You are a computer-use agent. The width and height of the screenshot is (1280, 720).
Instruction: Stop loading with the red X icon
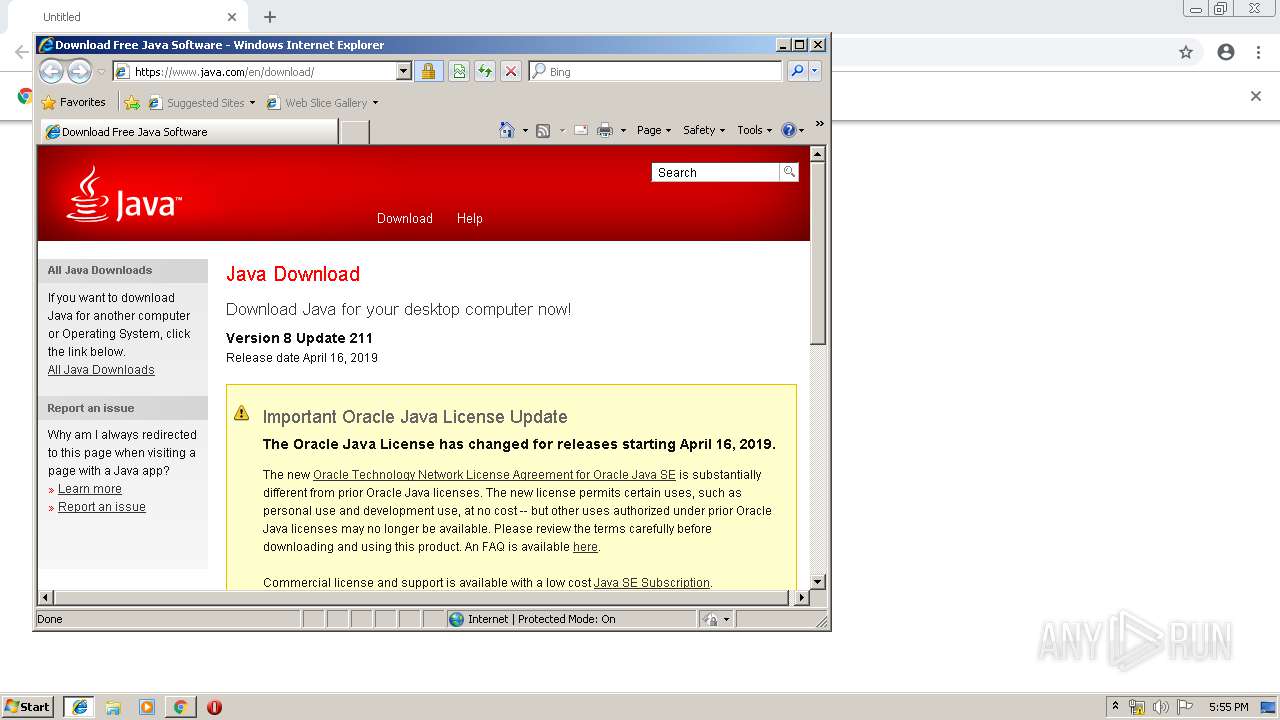click(511, 71)
